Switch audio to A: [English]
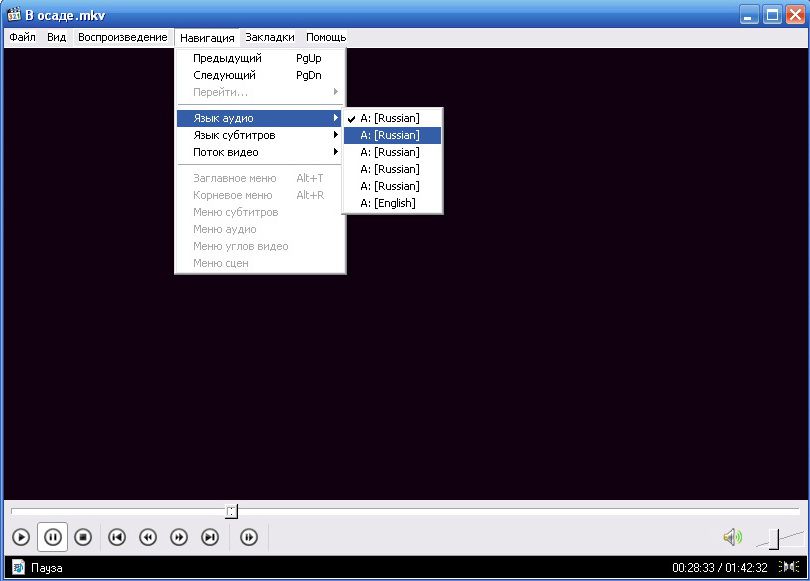 [393, 203]
